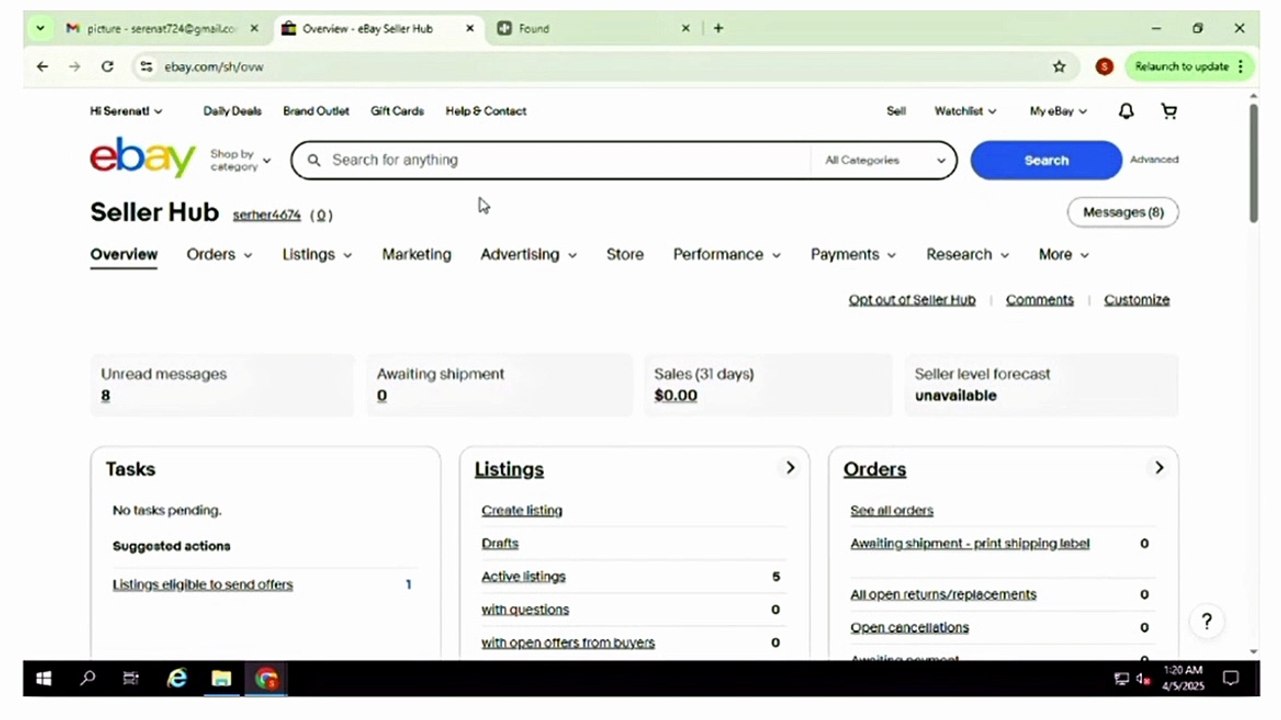This screenshot has height=720, width=1281.
Task: Open the notifications bell
Action: pos(1126,111)
